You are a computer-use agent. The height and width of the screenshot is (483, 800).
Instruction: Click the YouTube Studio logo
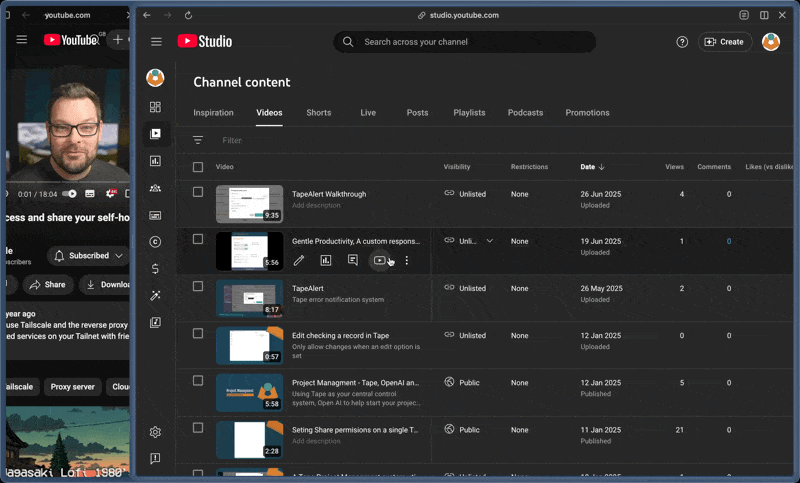205,41
